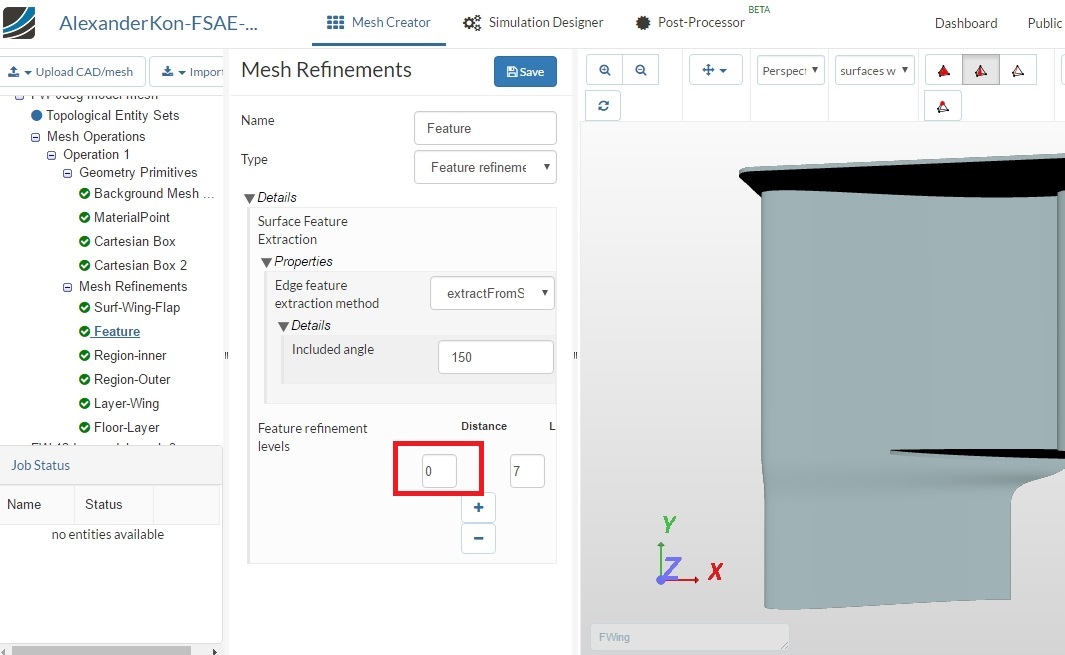
Task: Collapse the Properties section triangle
Action: 266,262
